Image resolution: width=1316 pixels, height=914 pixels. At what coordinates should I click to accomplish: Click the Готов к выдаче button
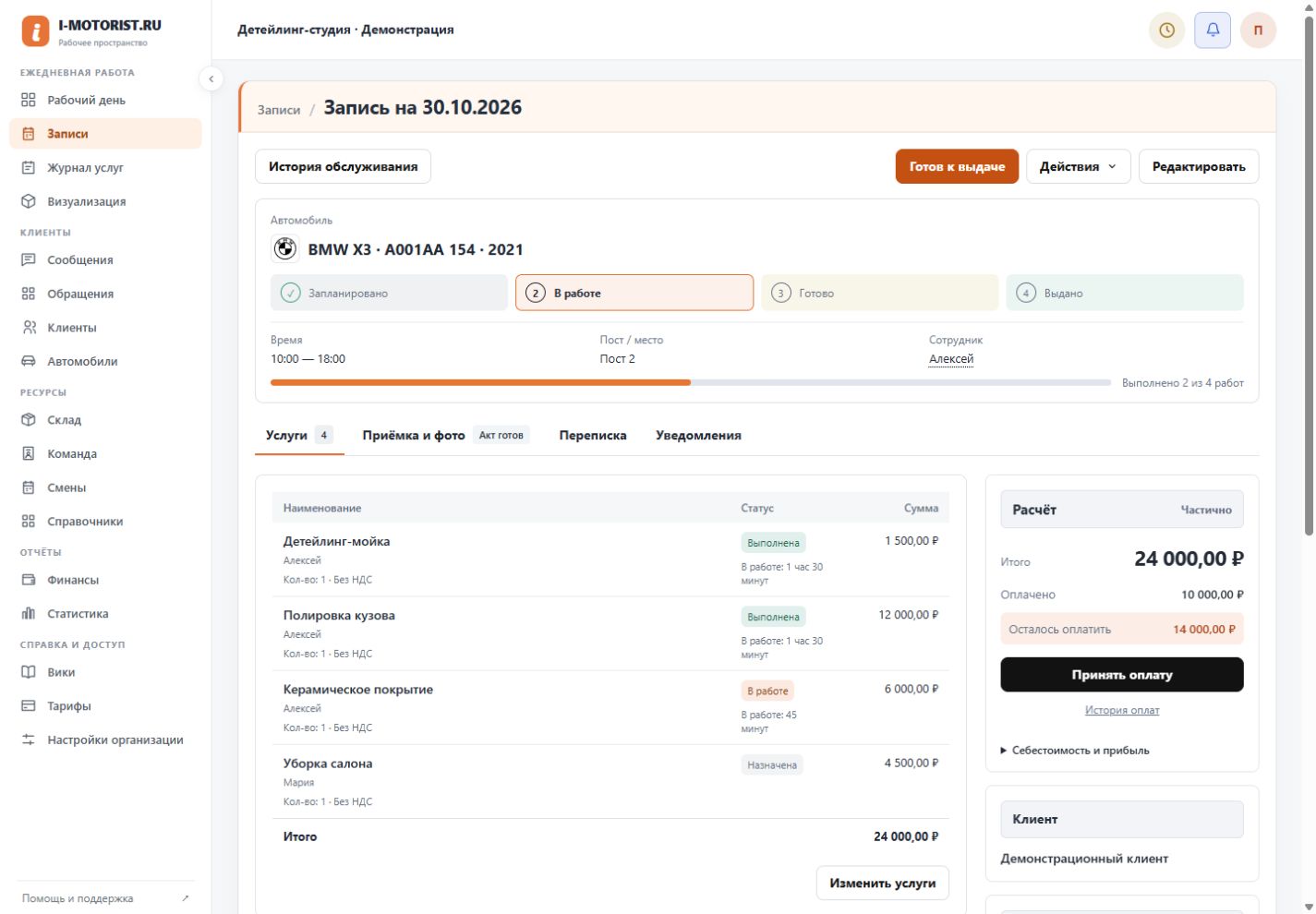click(957, 167)
